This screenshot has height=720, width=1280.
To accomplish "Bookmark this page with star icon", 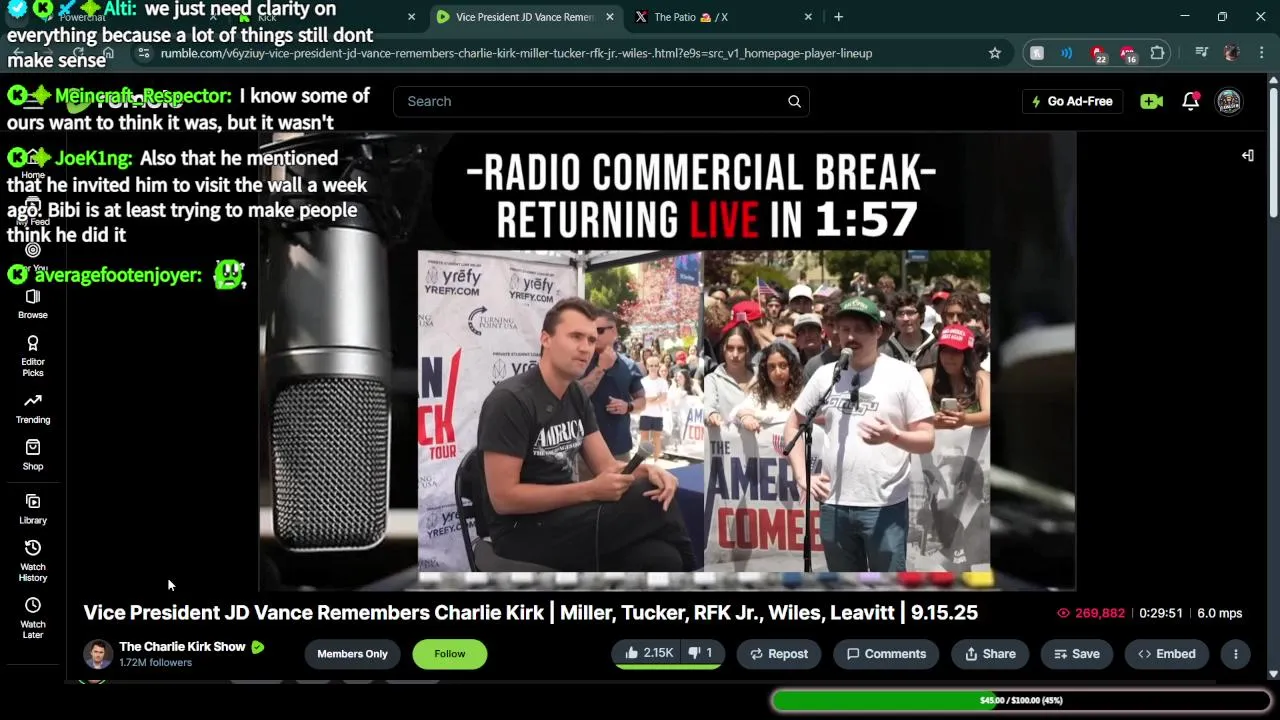I will coord(995,53).
